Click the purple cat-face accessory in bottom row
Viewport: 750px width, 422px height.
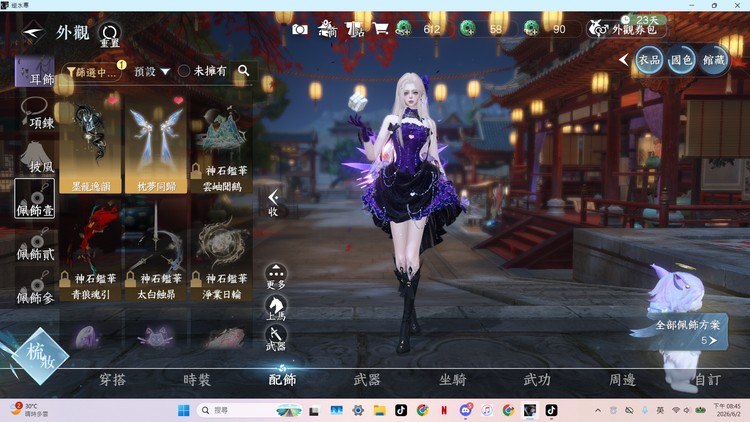tap(155, 337)
